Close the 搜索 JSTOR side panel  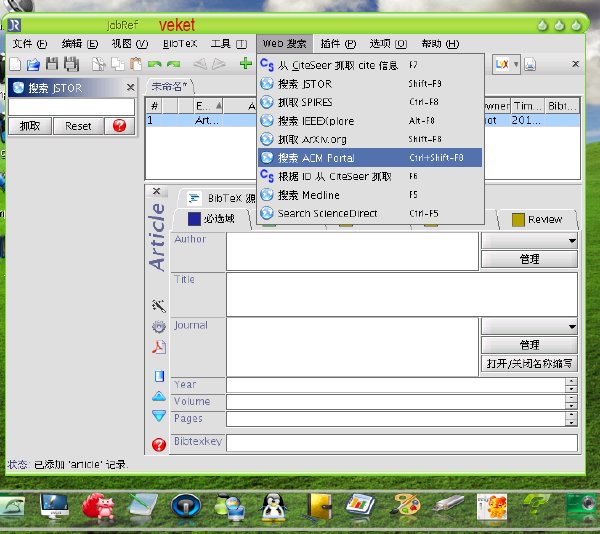(130, 87)
